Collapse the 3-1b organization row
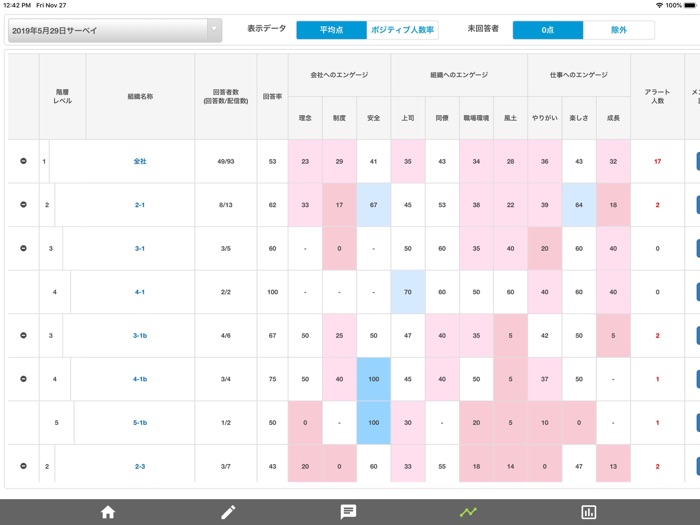The image size is (700, 525). 24,336
